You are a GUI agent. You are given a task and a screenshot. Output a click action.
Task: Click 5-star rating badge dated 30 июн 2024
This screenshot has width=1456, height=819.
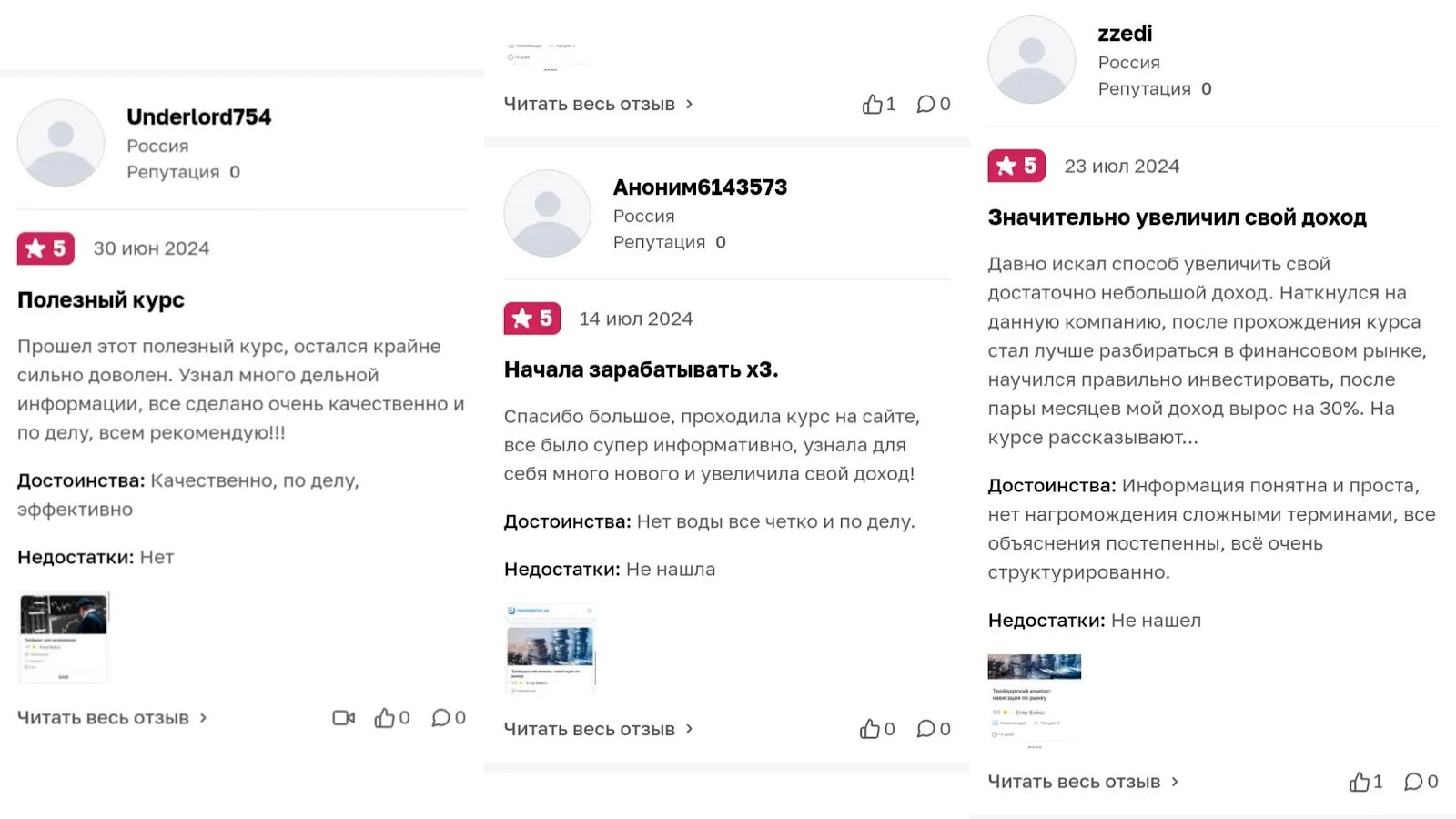[x=45, y=248]
